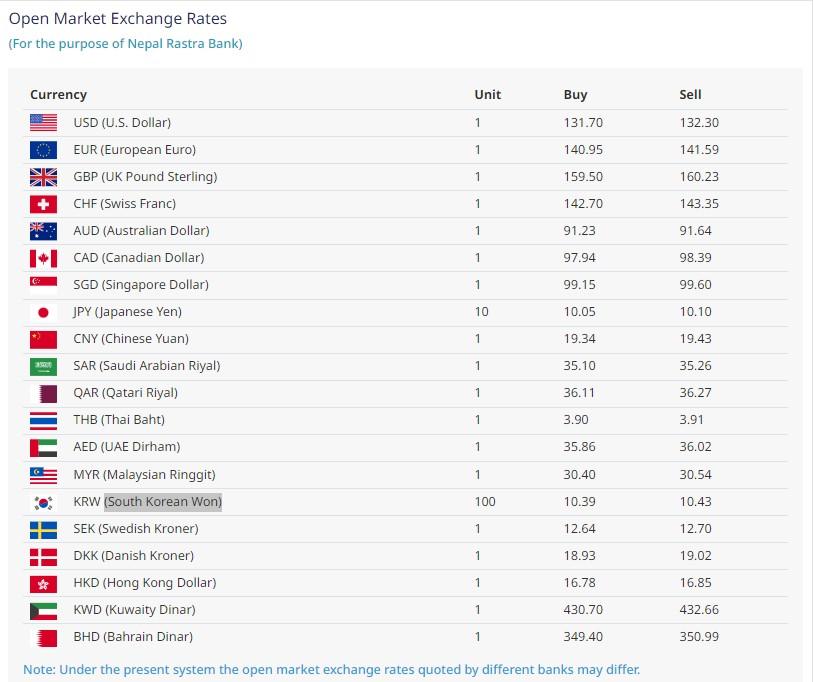This screenshot has height=682, width=813.
Task: Click the GBP sell rate 160.23
Action: (699, 177)
